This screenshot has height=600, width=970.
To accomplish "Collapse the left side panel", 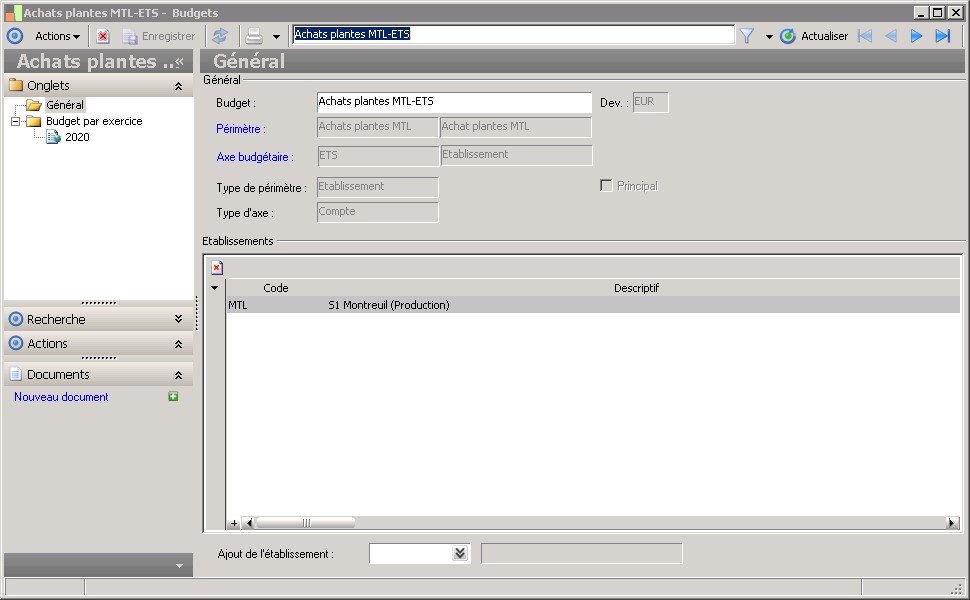I will (179, 61).
